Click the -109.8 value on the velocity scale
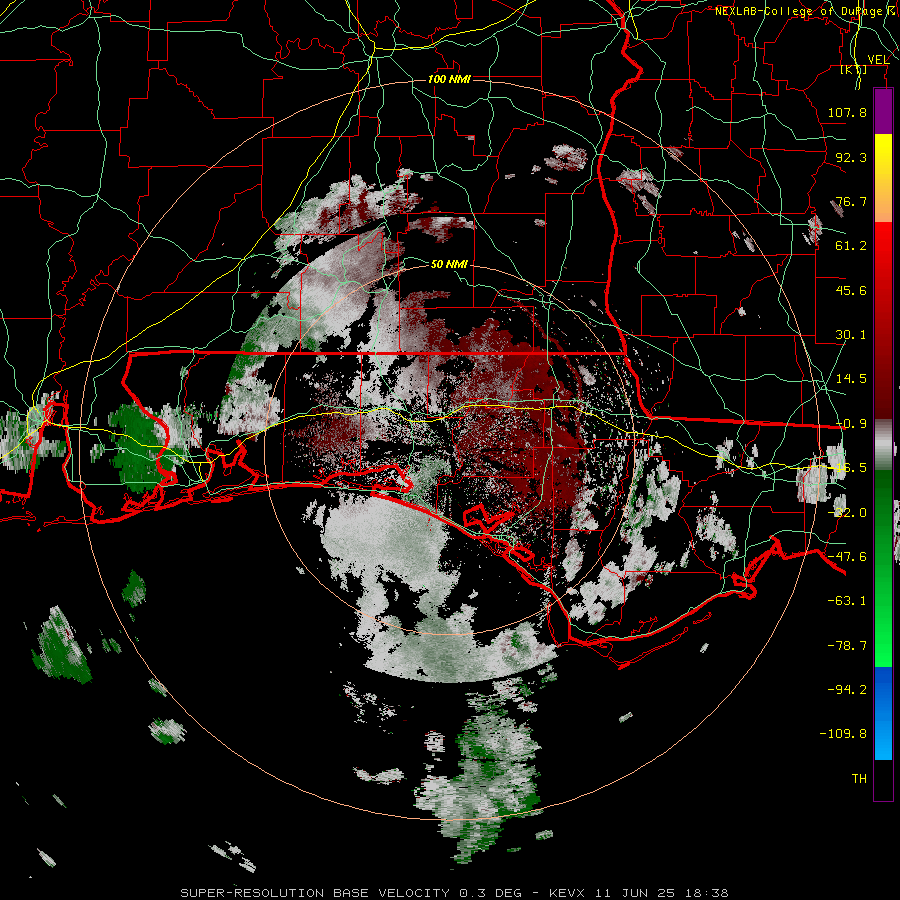Image resolution: width=900 pixels, height=900 pixels. click(x=843, y=734)
